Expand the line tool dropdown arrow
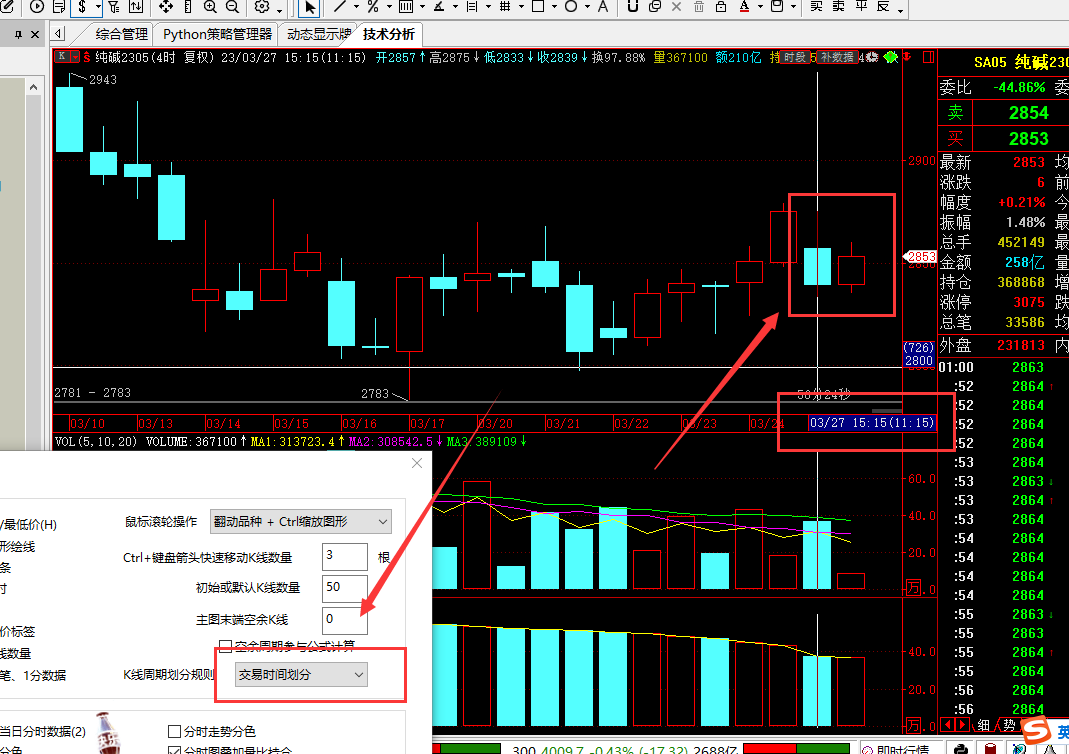Screen dimensions: 1069x754 [x=356, y=7]
